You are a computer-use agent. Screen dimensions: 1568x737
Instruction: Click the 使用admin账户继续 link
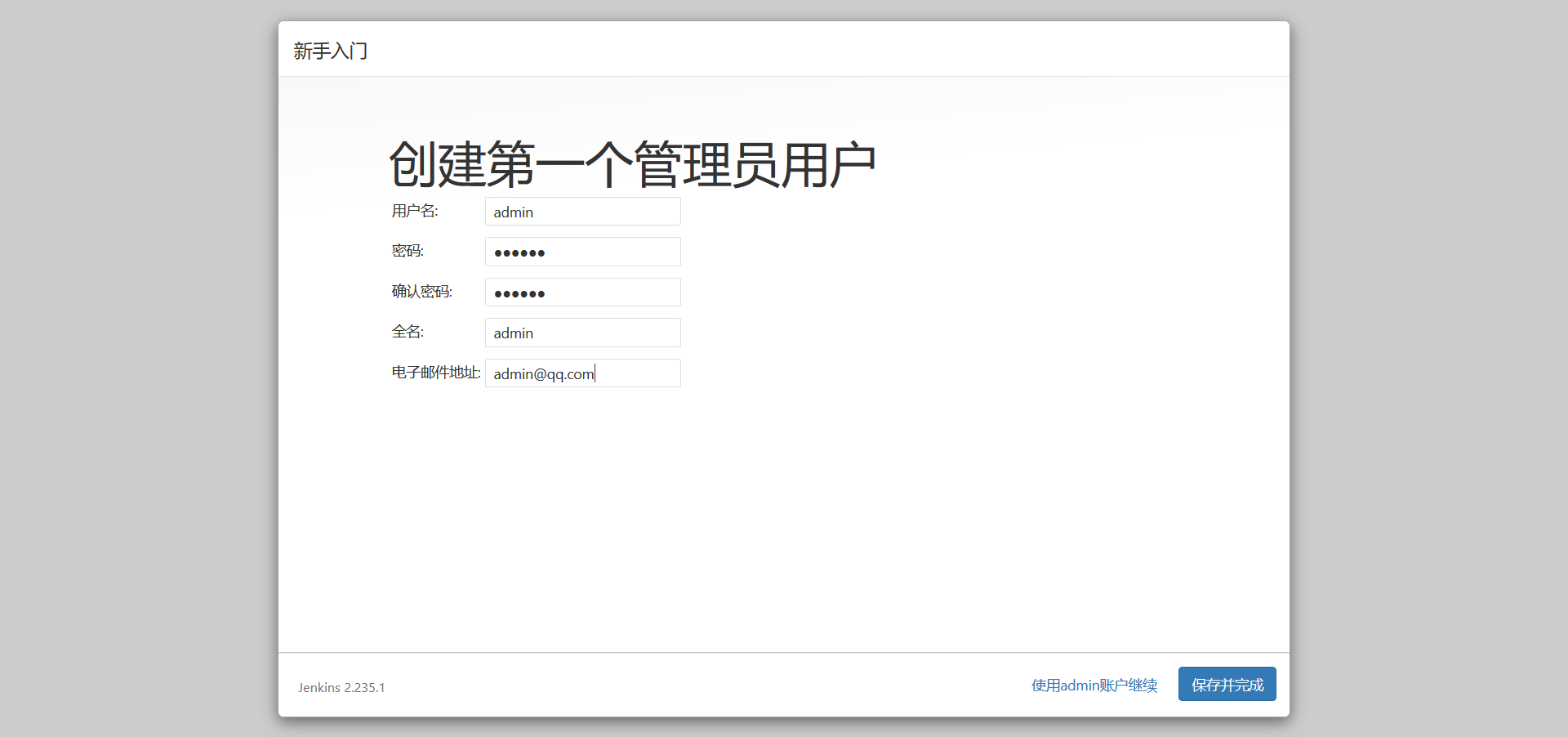point(1094,686)
